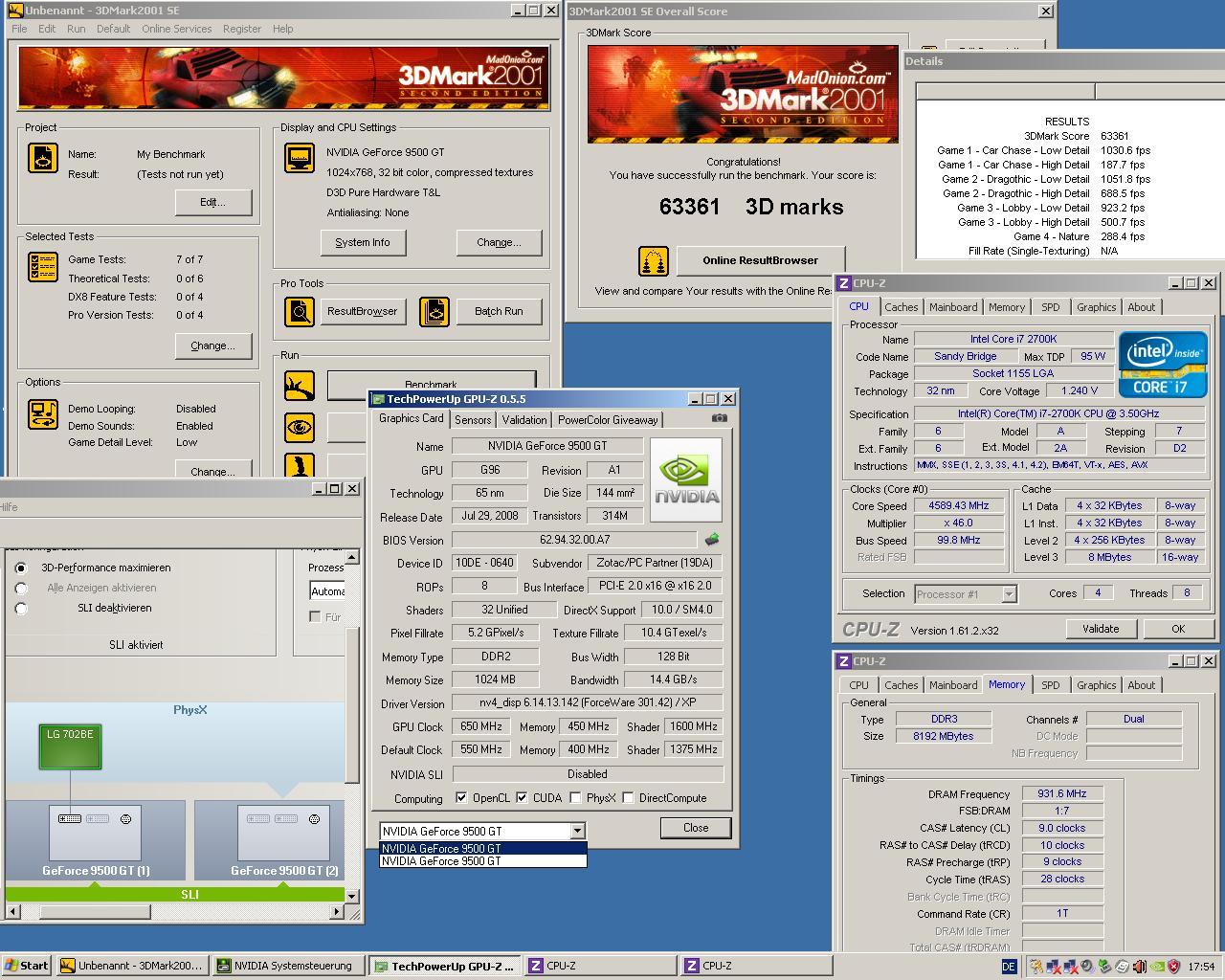Image resolution: width=1225 pixels, height=980 pixels.
Task: Open the Prozessor Automa dropdown in NVIDIA panel
Action: click(x=326, y=591)
